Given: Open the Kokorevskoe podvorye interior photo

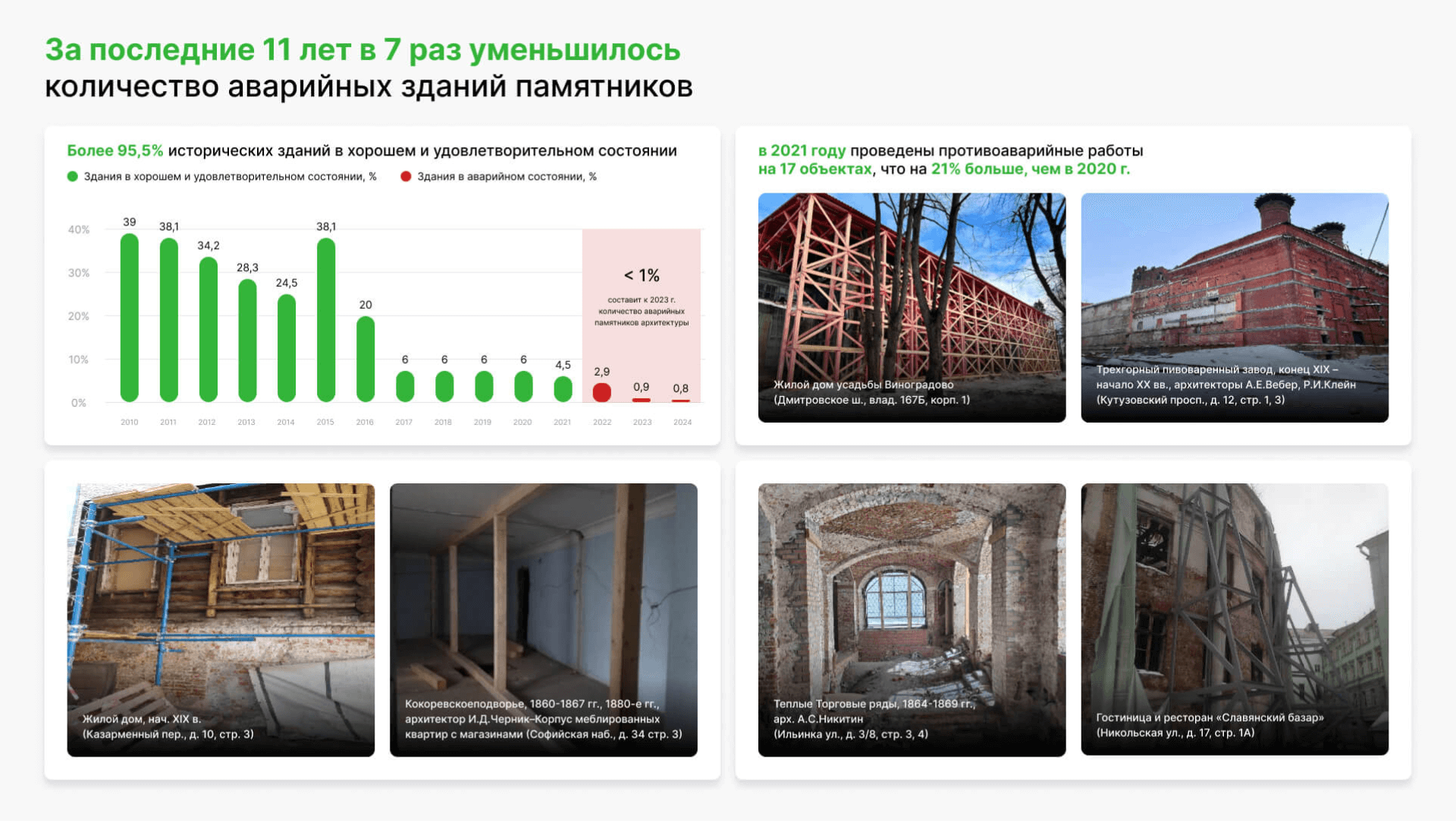Looking at the screenshot, I should pos(544,619).
